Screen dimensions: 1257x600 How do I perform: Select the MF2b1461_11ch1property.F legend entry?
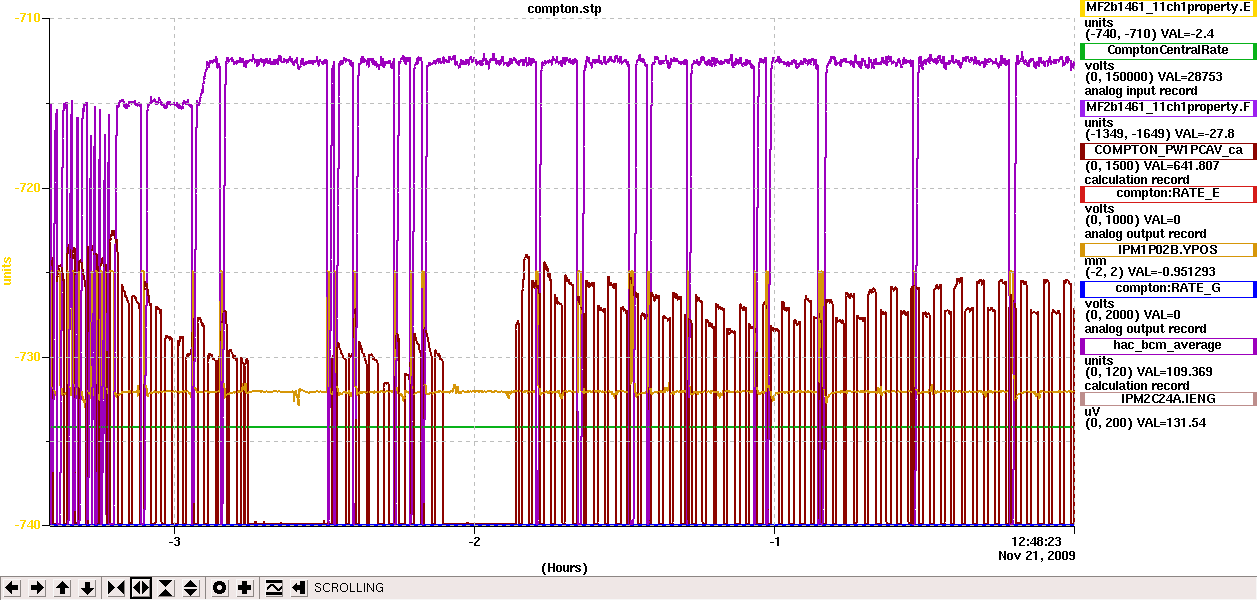pos(1167,106)
